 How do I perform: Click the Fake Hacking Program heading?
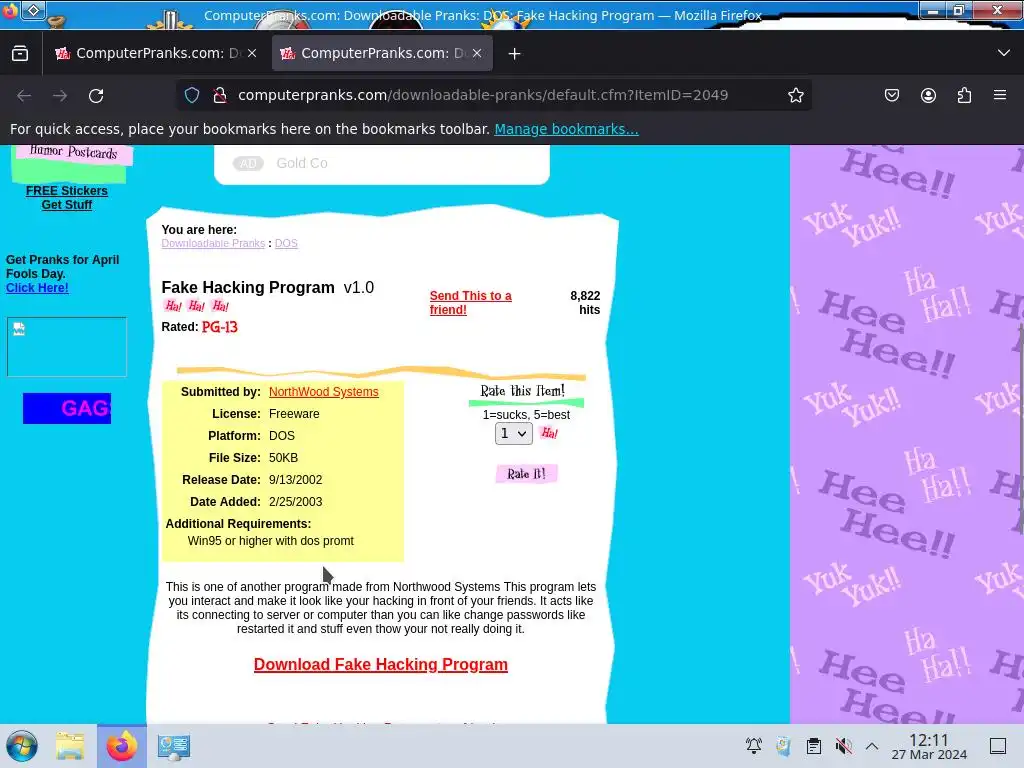pos(248,287)
